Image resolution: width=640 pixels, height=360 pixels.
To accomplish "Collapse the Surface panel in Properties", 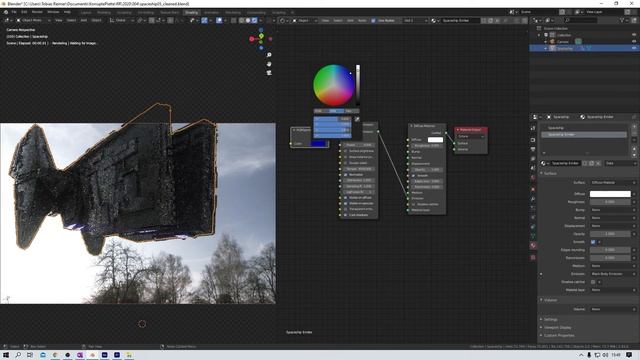I will (549, 173).
